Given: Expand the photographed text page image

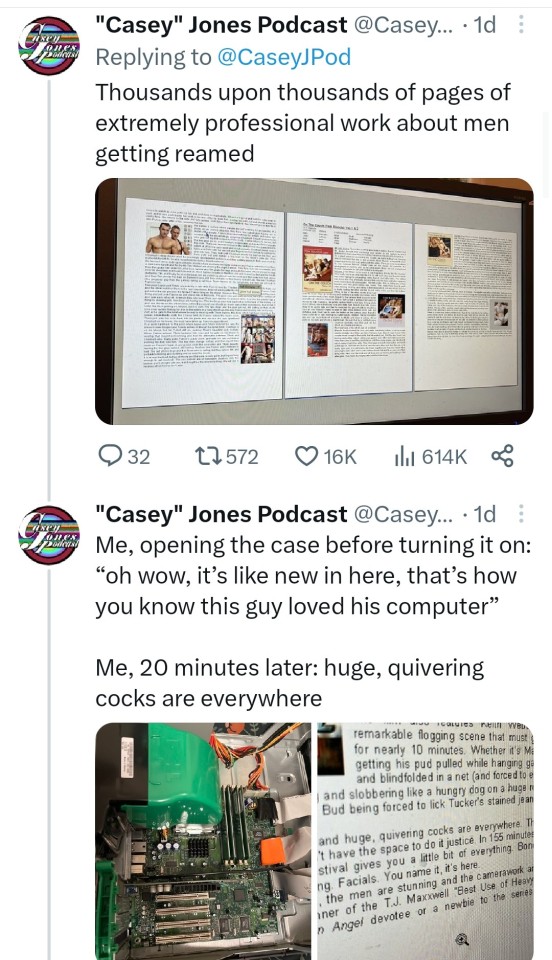Looking at the screenshot, I should pos(425,841).
